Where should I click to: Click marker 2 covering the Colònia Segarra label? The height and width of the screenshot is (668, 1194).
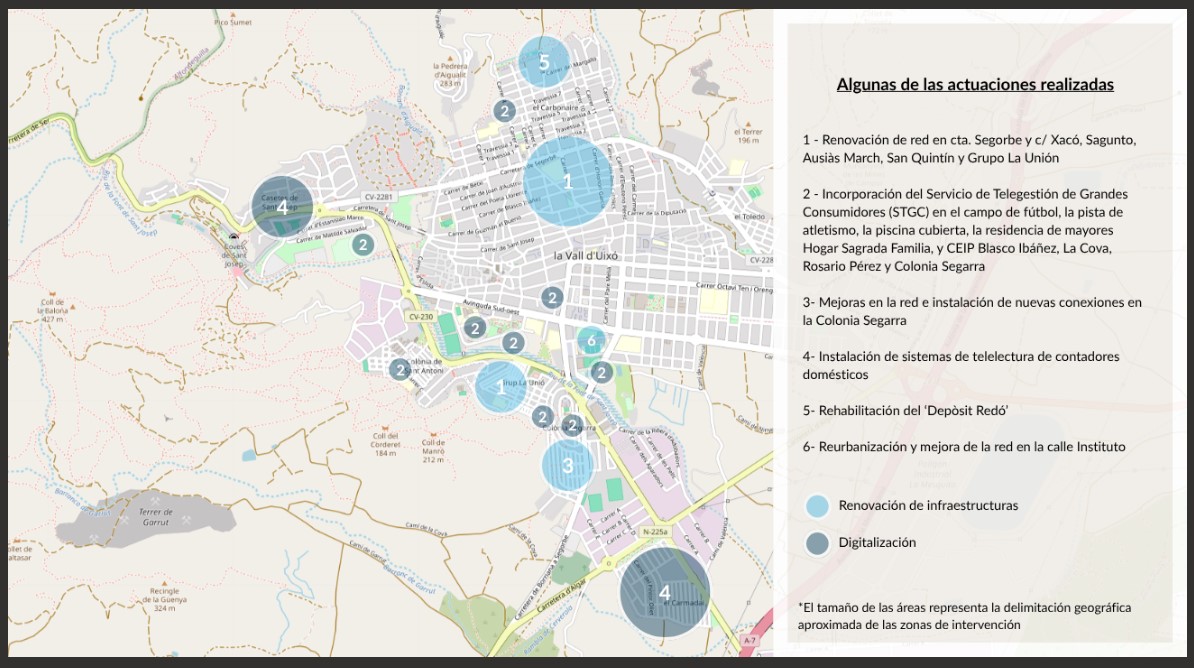pos(572,425)
